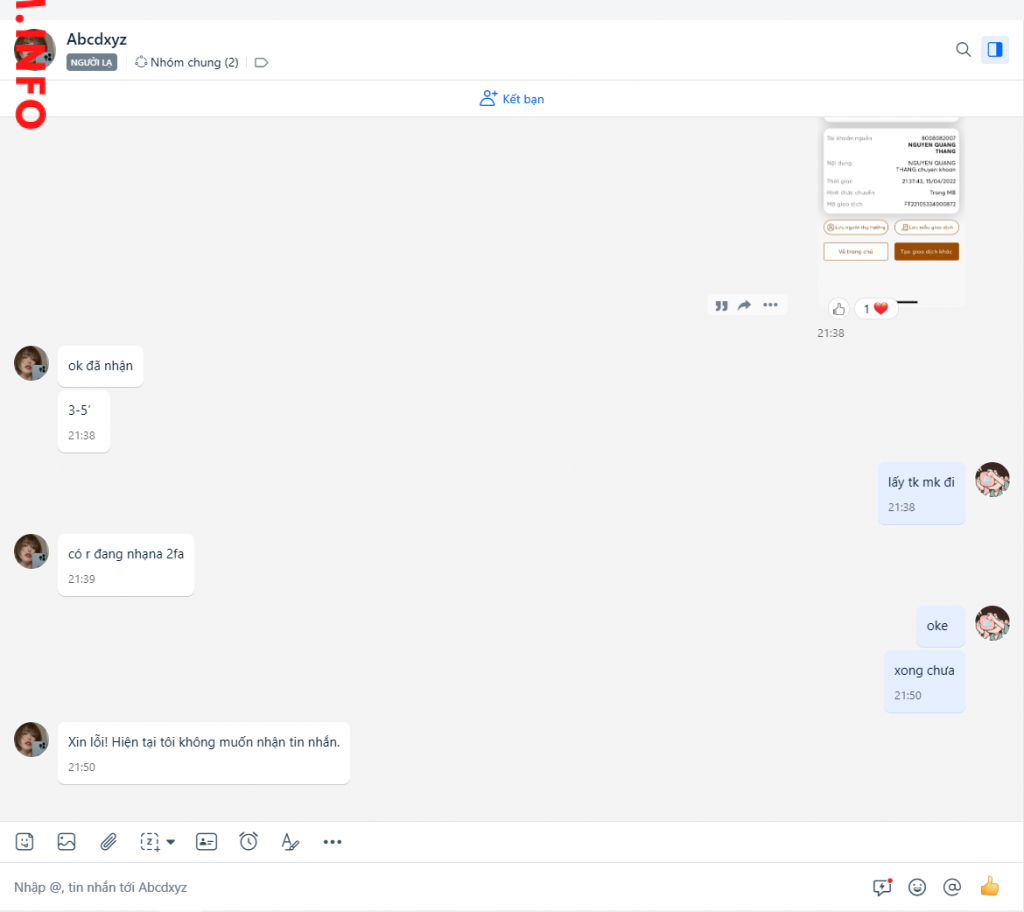The image size is (1024, 912).
Task: Toggle like reaction on image message
Action: pyautogui.click(x=839, y=309)
